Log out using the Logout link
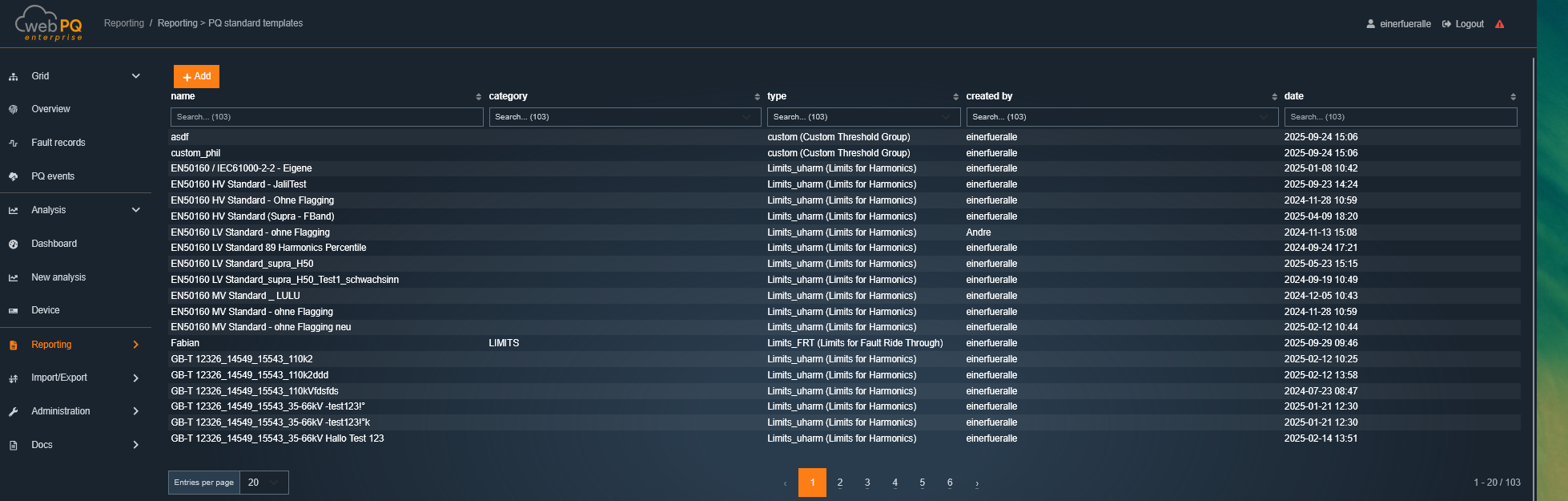This screenshot has width=1568, height=501. tap(1469, 24)
